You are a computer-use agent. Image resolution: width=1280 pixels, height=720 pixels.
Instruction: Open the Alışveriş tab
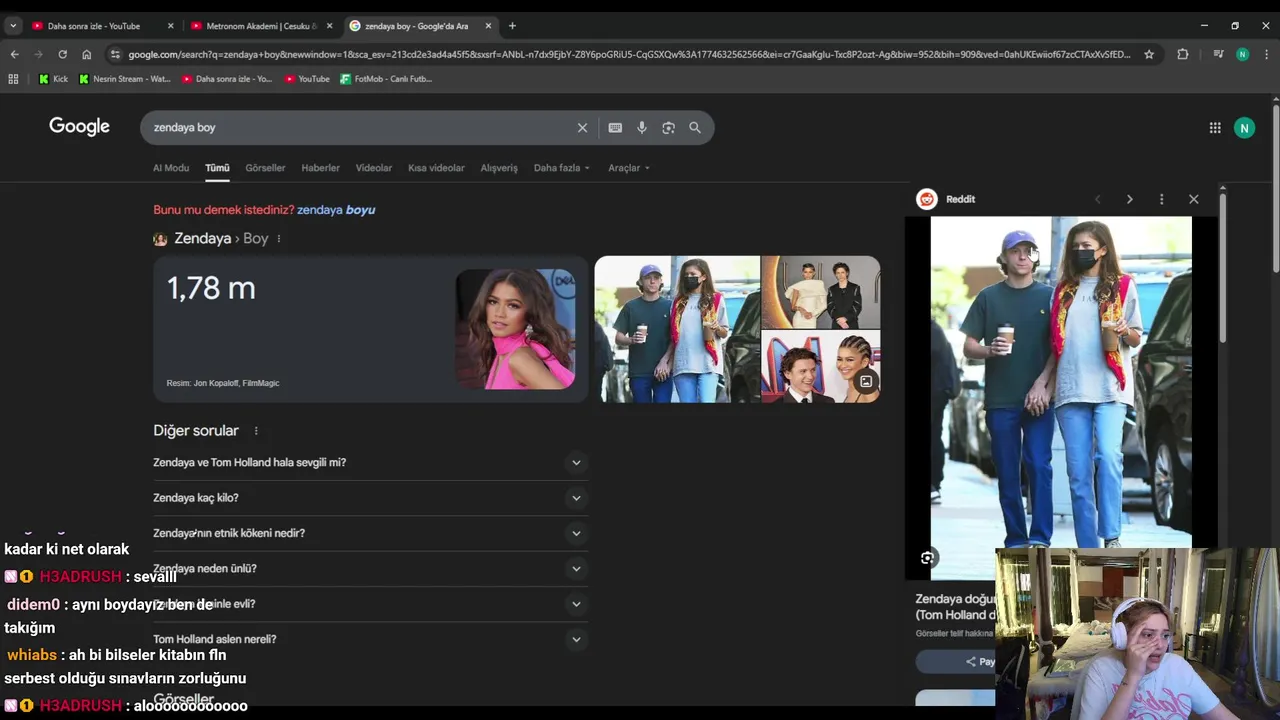pyautogui.click(x=499, y=168)
